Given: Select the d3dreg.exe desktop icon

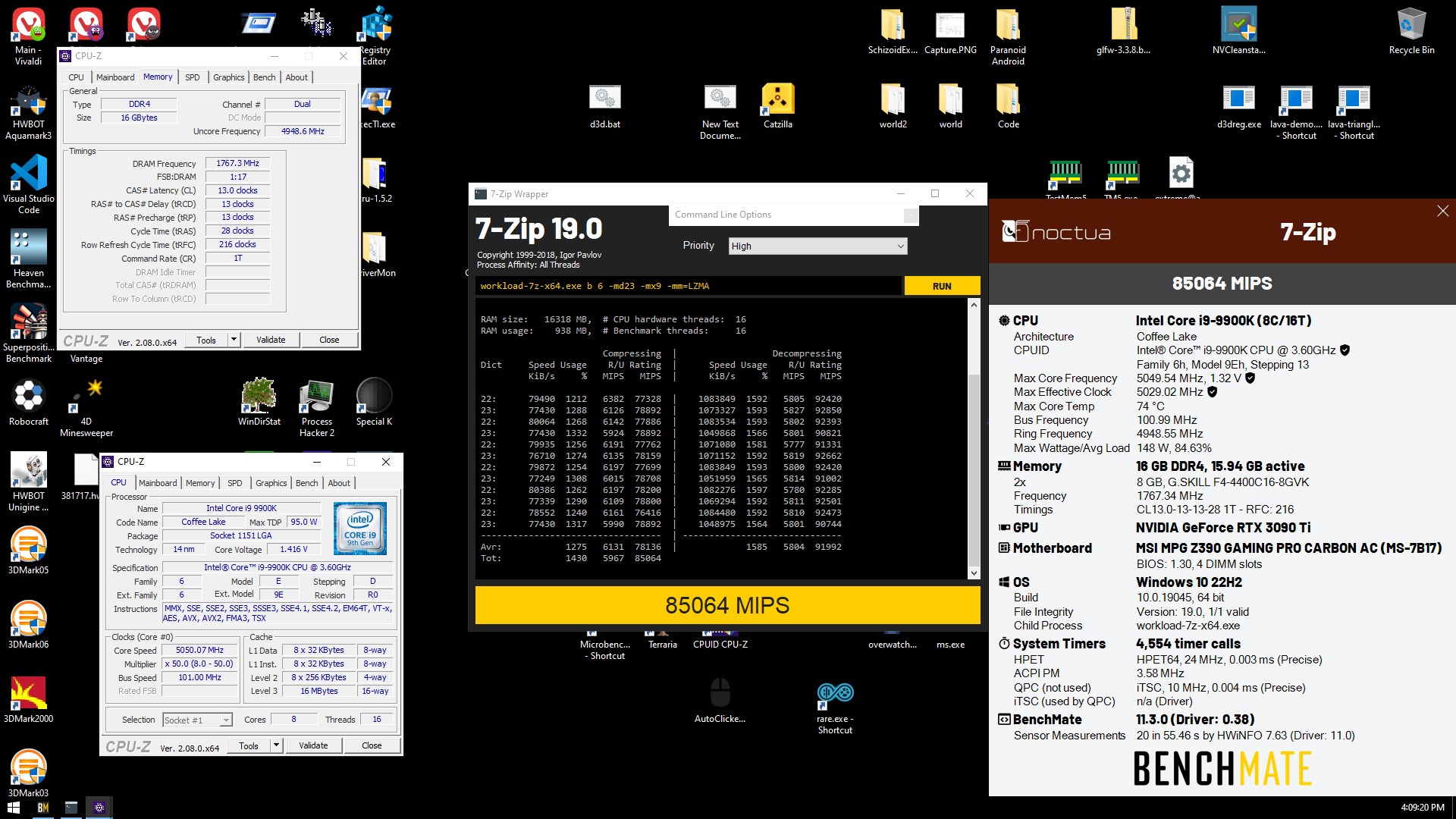Looking at the screenshot, I should tap(1238, 105).
